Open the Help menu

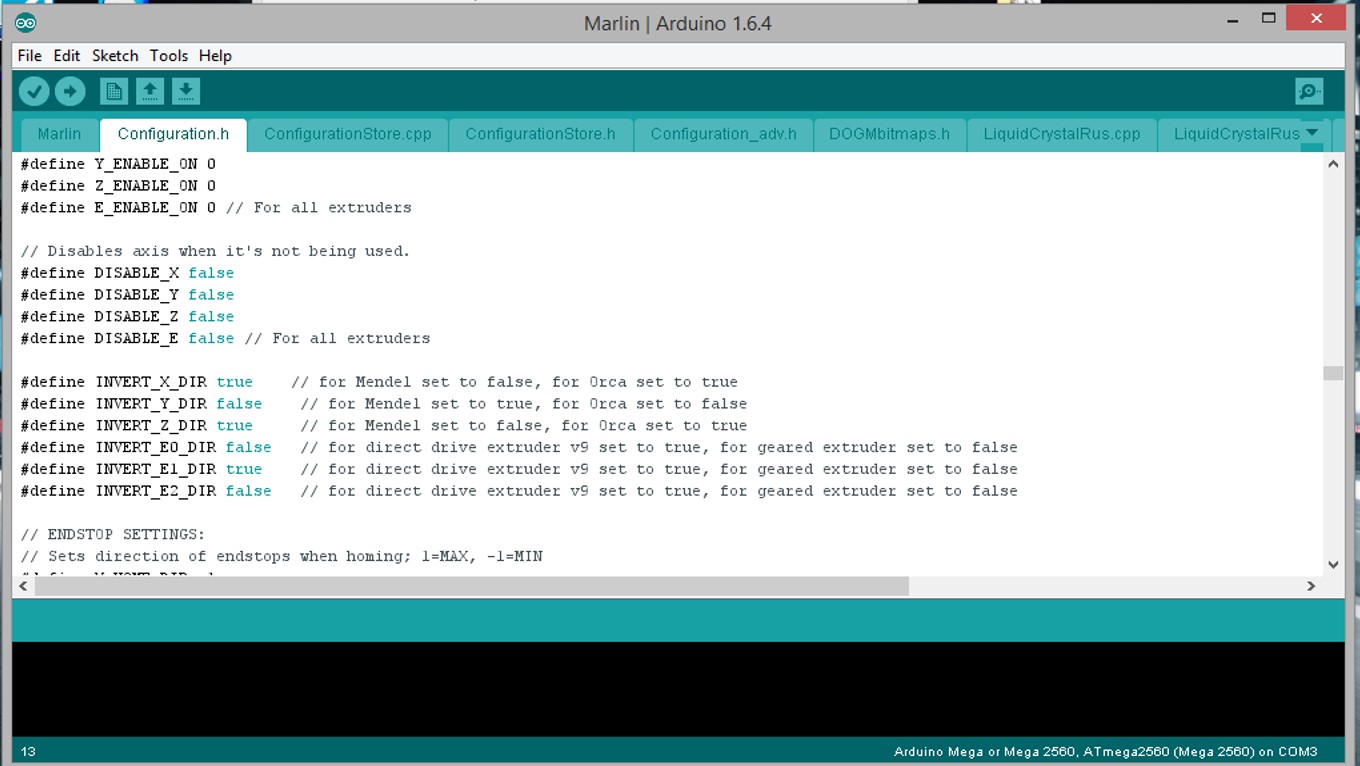[215, 56]
